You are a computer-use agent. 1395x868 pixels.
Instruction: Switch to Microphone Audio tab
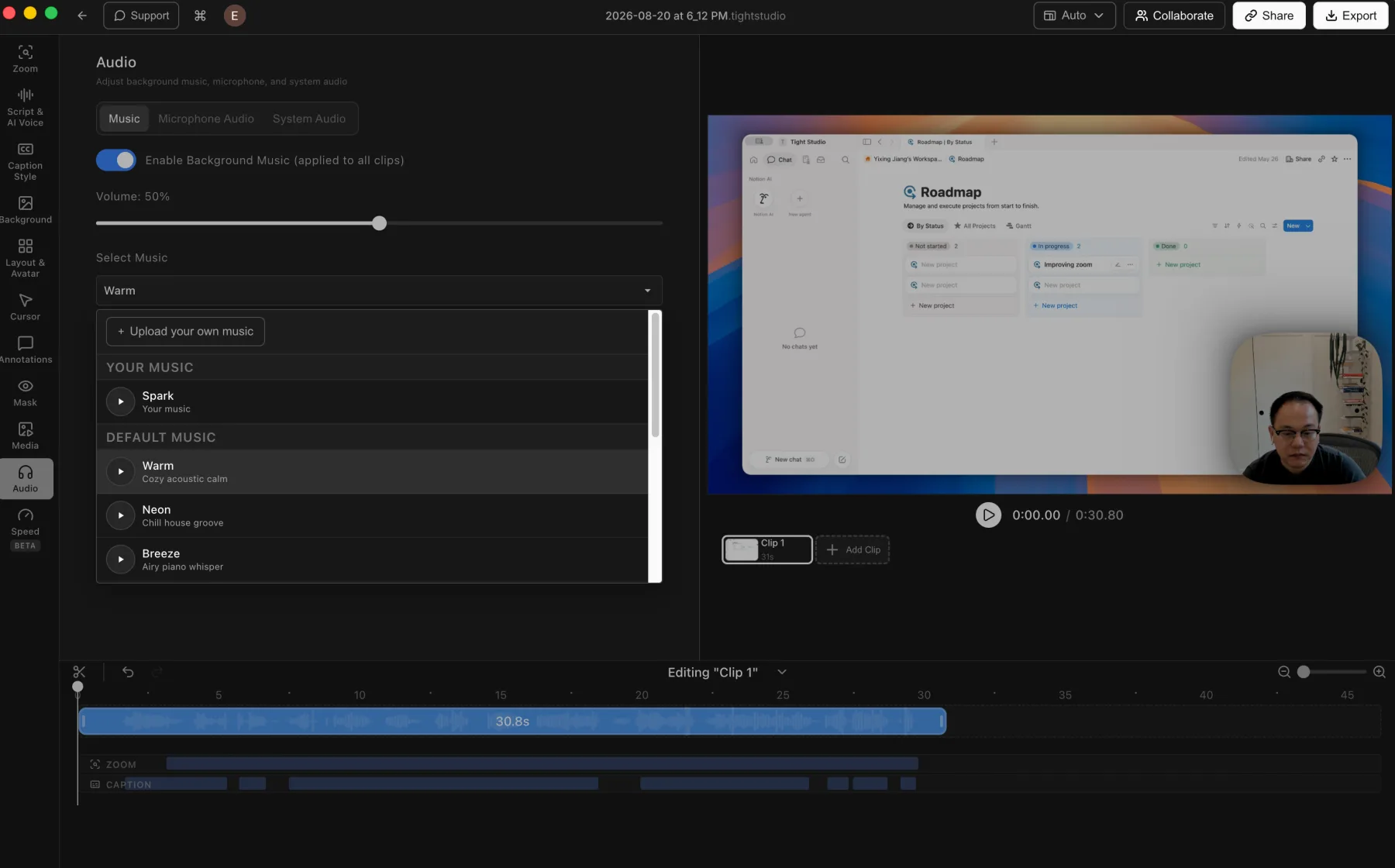(206, 119)
